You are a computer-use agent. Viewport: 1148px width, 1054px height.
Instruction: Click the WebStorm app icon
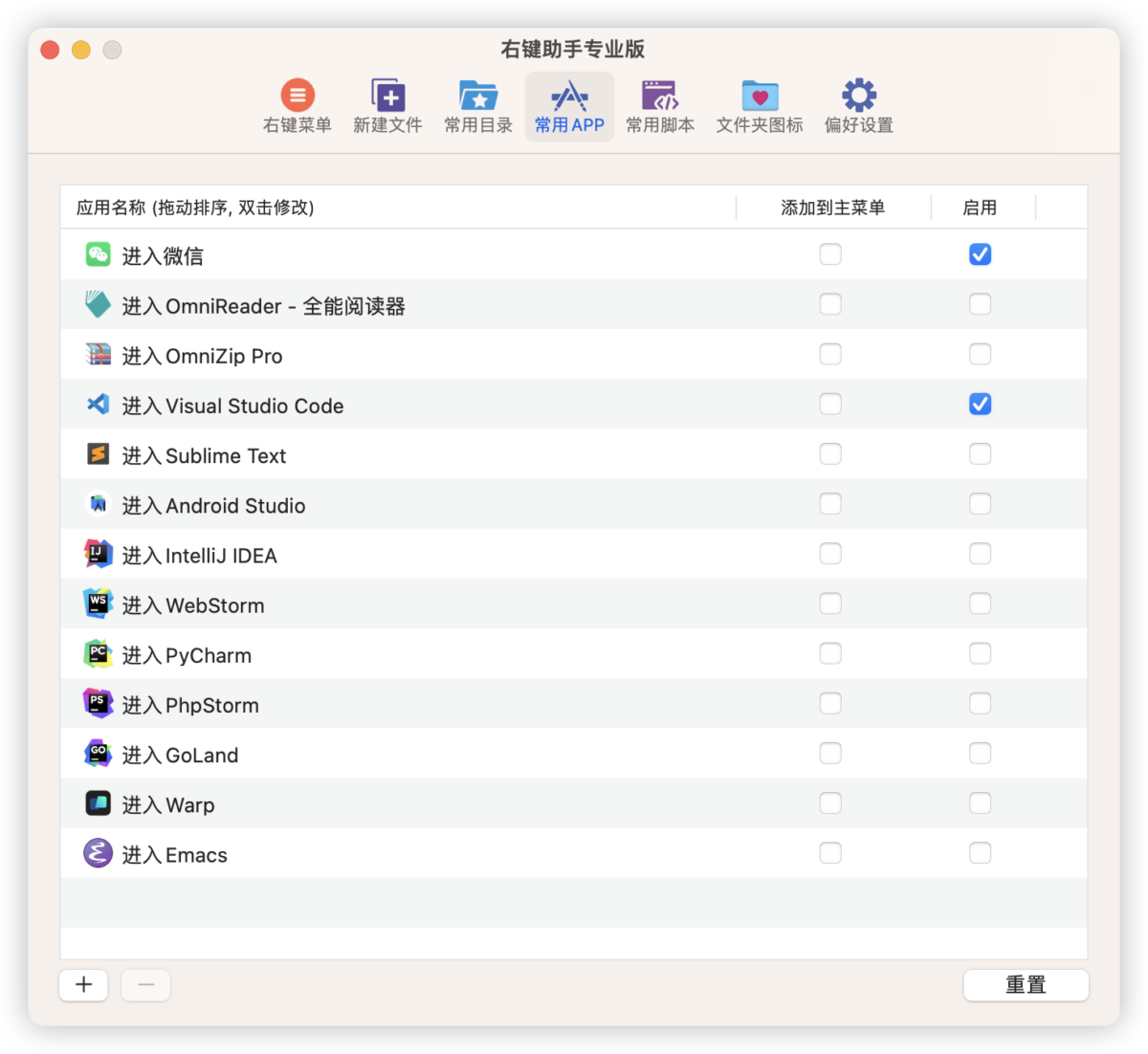tap(99, 604)
